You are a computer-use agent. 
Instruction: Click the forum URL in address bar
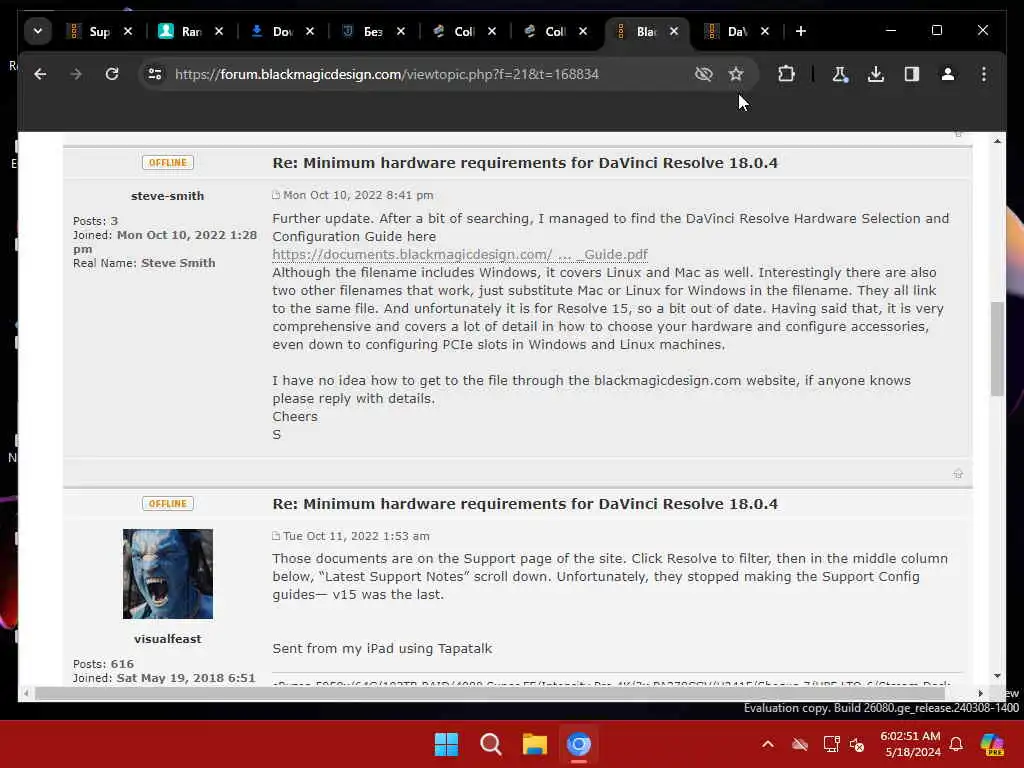(x=387, y=74)
